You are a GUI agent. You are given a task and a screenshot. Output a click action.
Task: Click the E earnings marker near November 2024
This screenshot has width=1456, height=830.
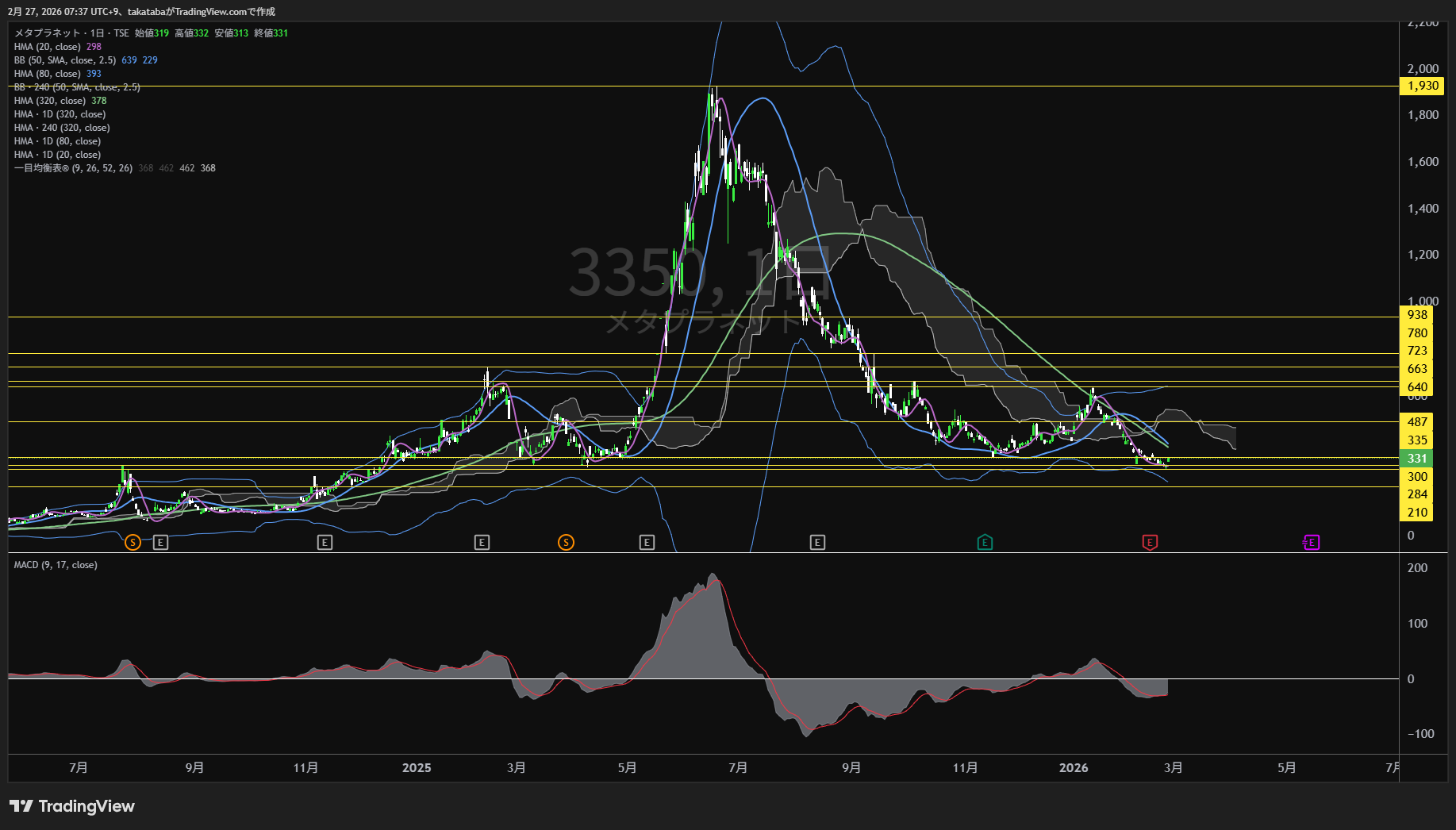[x=325, y=543]
